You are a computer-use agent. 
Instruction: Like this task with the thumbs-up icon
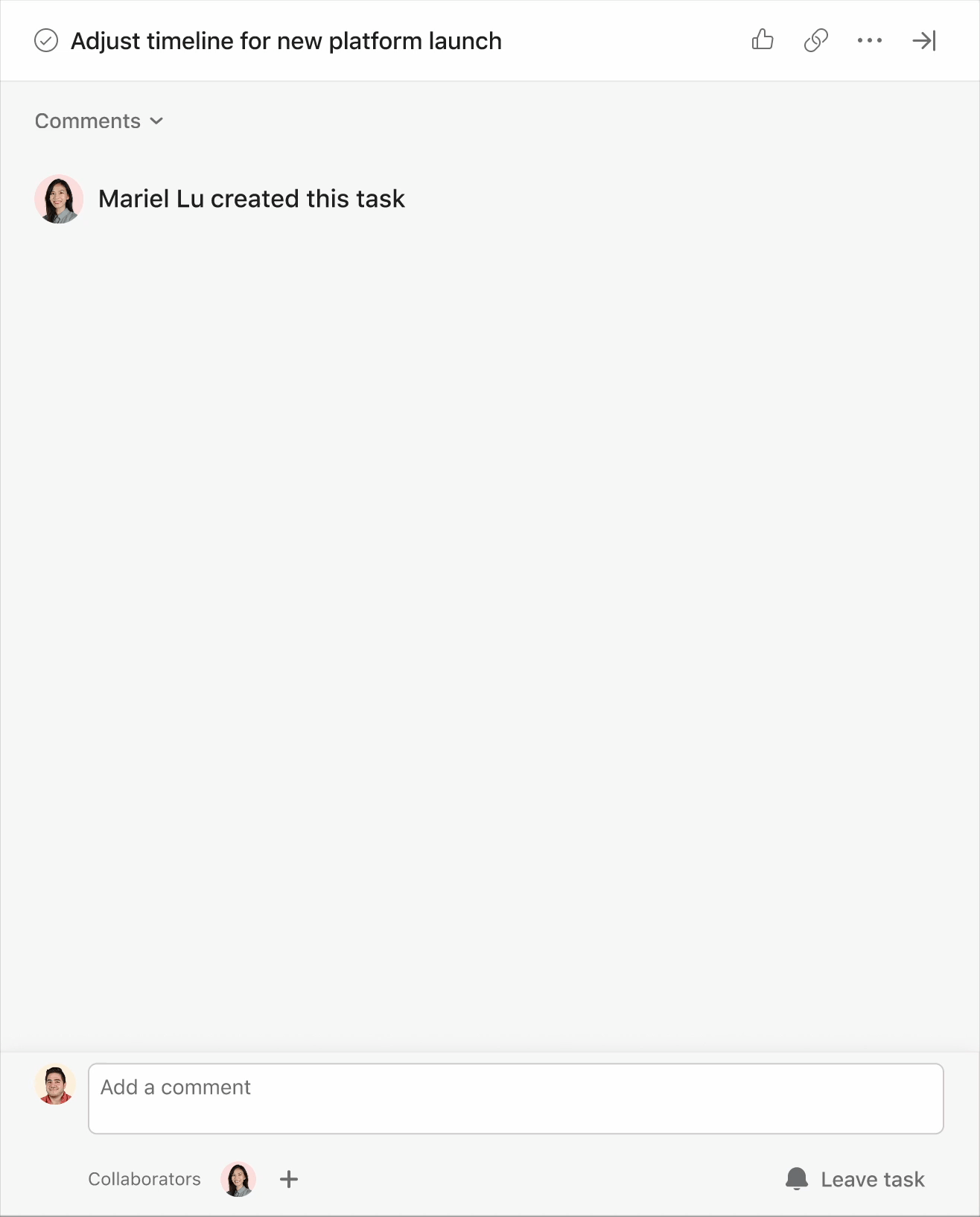click(x=763, y=39)
